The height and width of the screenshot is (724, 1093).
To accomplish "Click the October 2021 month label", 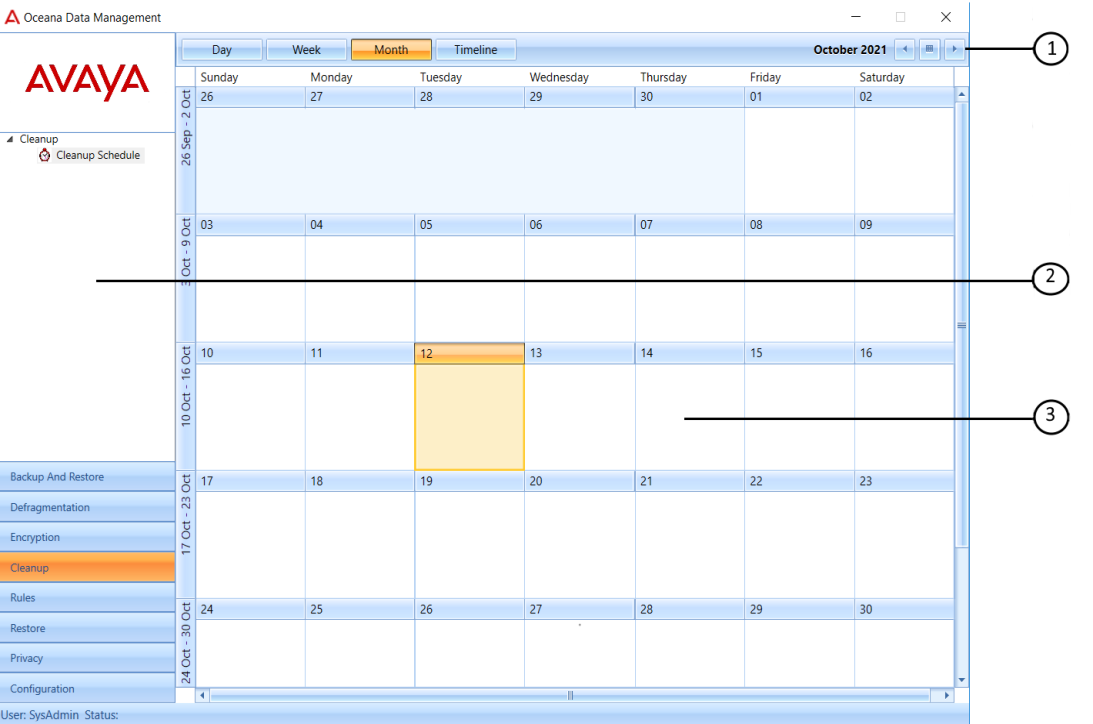I will coord(850,49).
